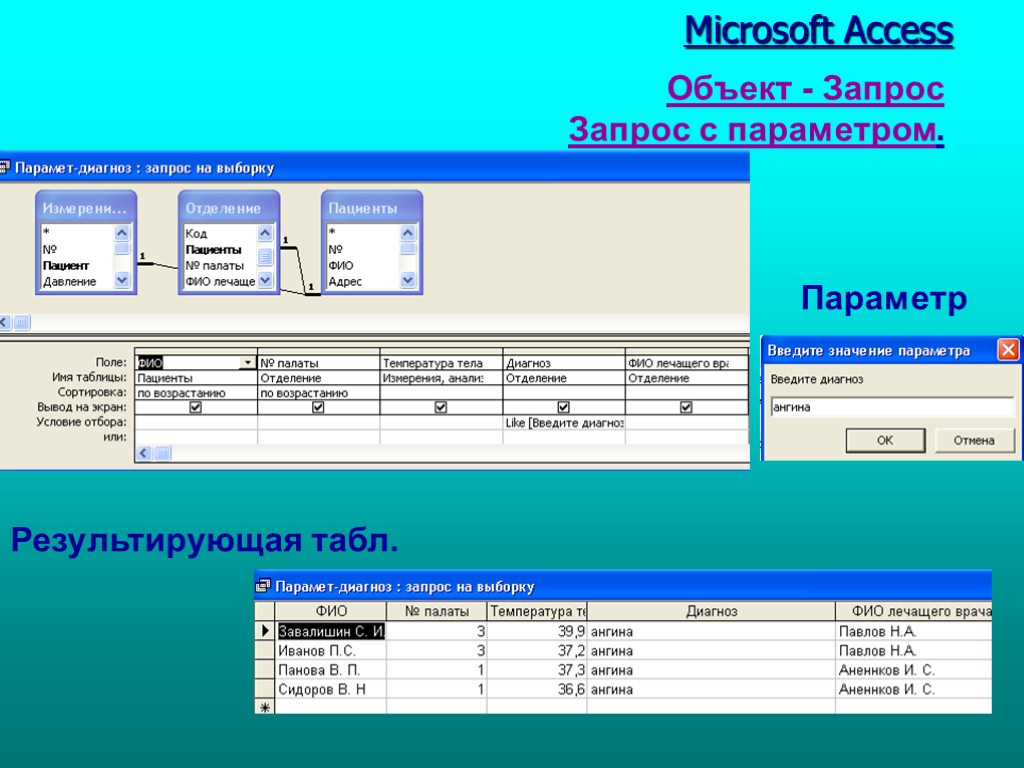This screenshot has height=768, width=1024.
Task: Select ФИО field in Пациенты table
Action: pos(340,265)
